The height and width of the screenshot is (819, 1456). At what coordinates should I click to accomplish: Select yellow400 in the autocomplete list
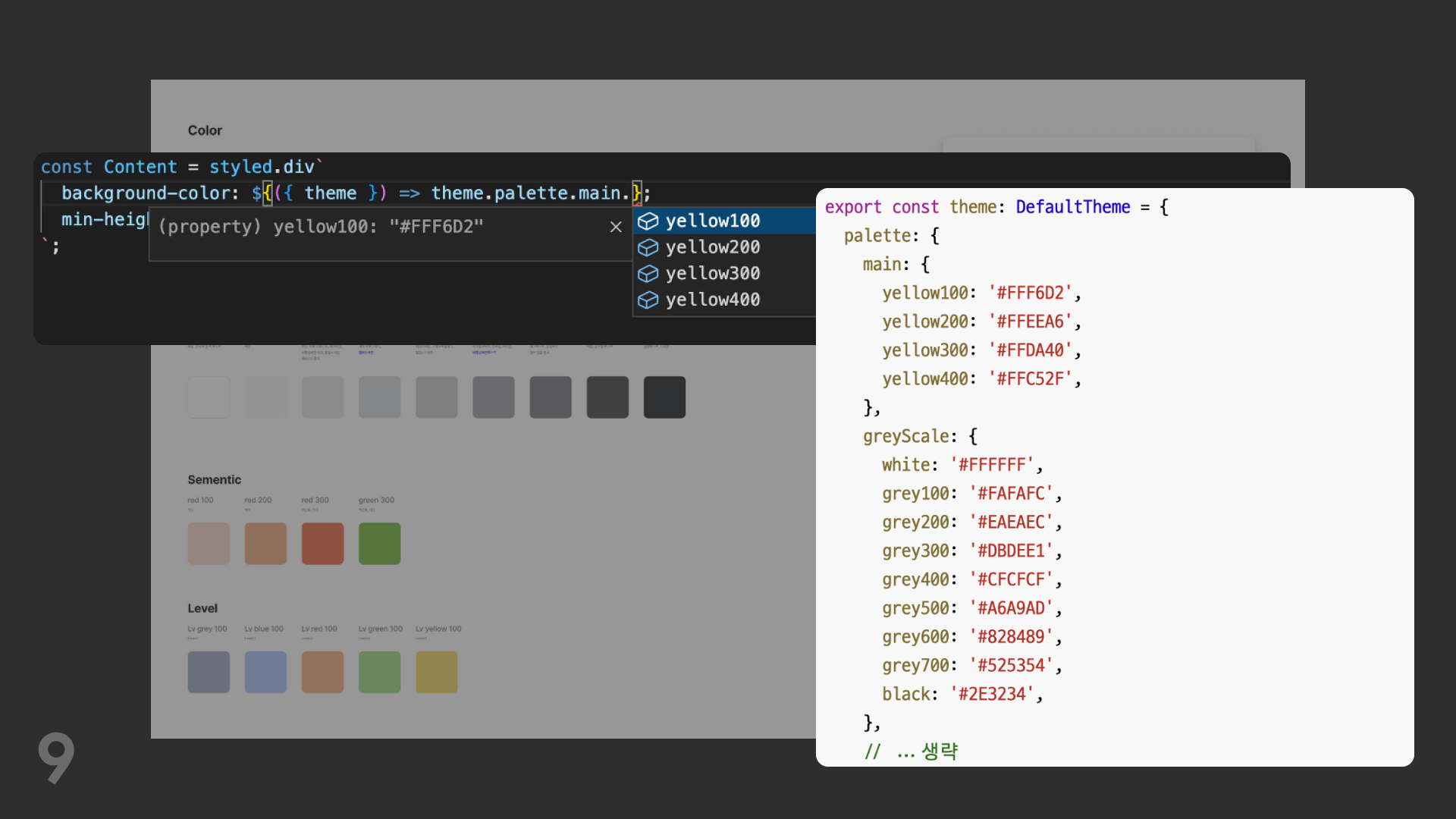point(713,300)
